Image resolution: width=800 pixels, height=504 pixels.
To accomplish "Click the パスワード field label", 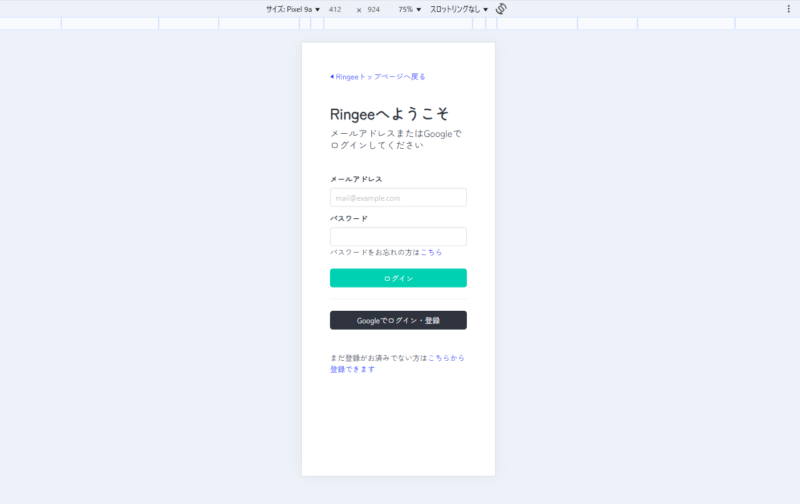I will [x=349, y=219].
